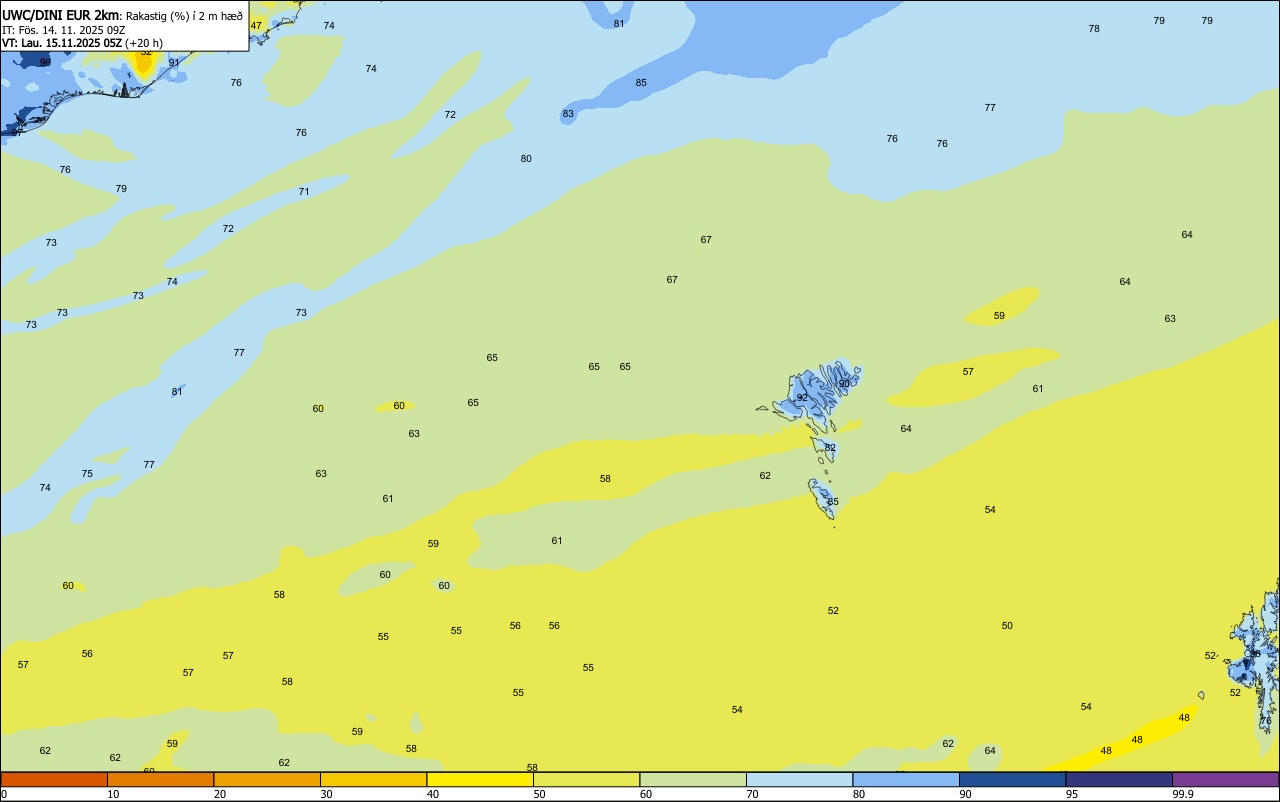Click the humidity value '71' on the map
The height and width of the screenshot is (802, 1280).
[x=304, y=192]
